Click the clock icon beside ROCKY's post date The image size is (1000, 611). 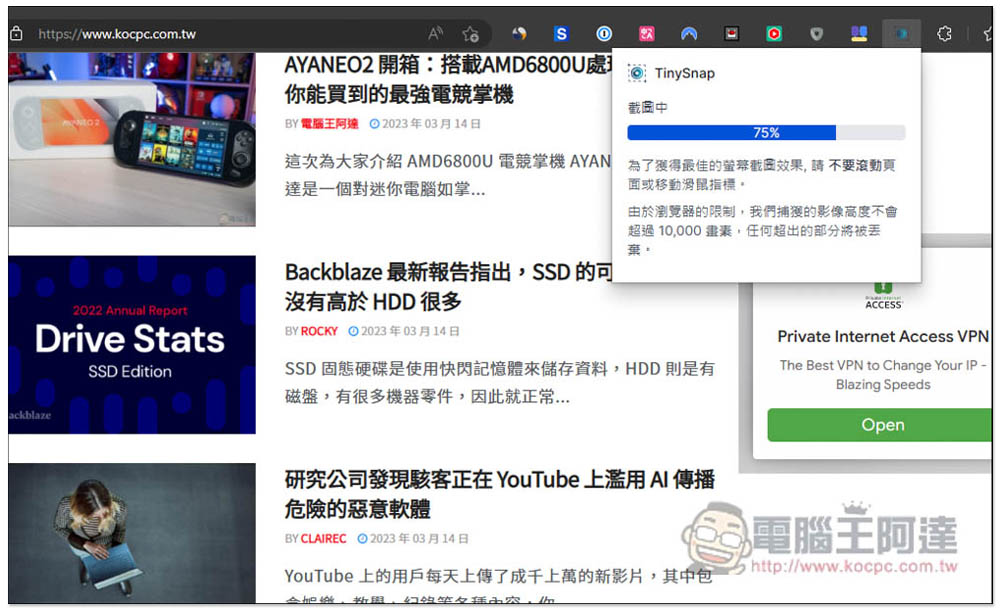coord(353,331)
